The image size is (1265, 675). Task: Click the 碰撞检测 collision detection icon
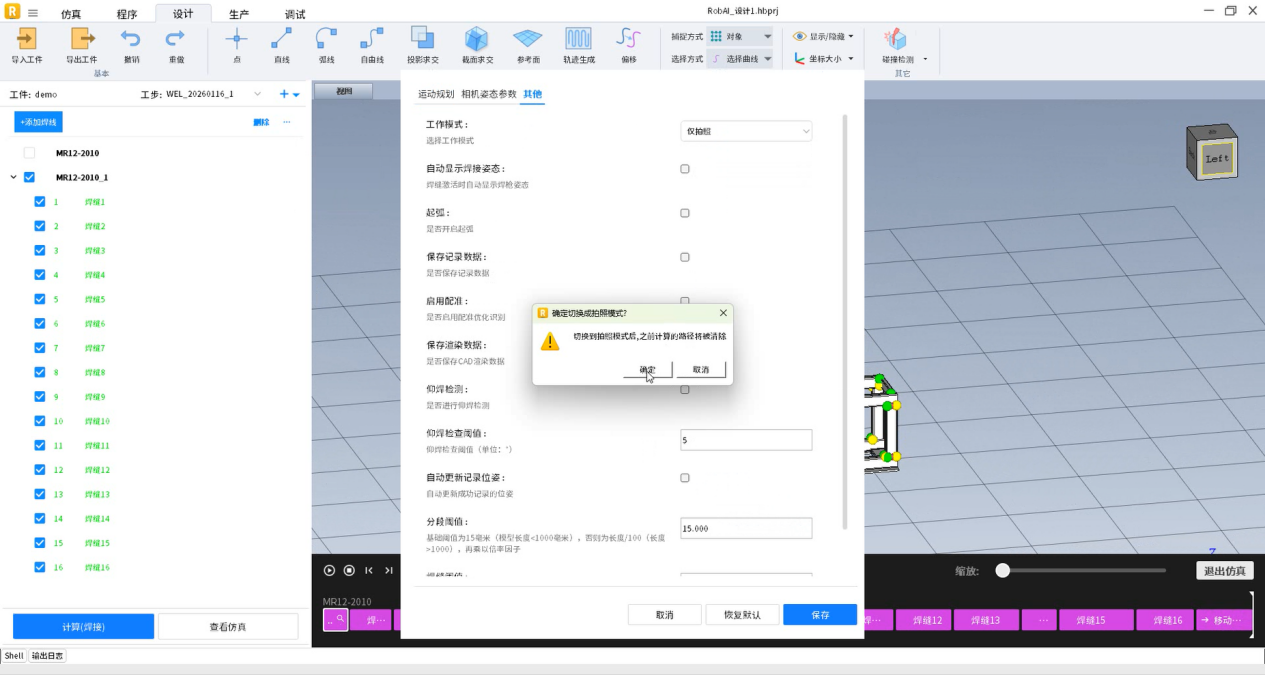(x=895, y=40)
